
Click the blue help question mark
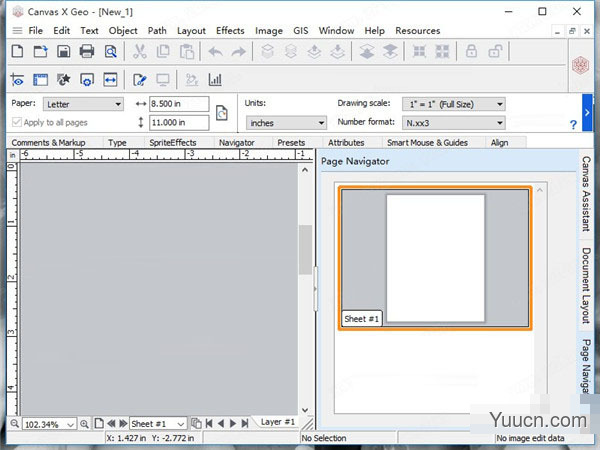(x=573, y=124)
